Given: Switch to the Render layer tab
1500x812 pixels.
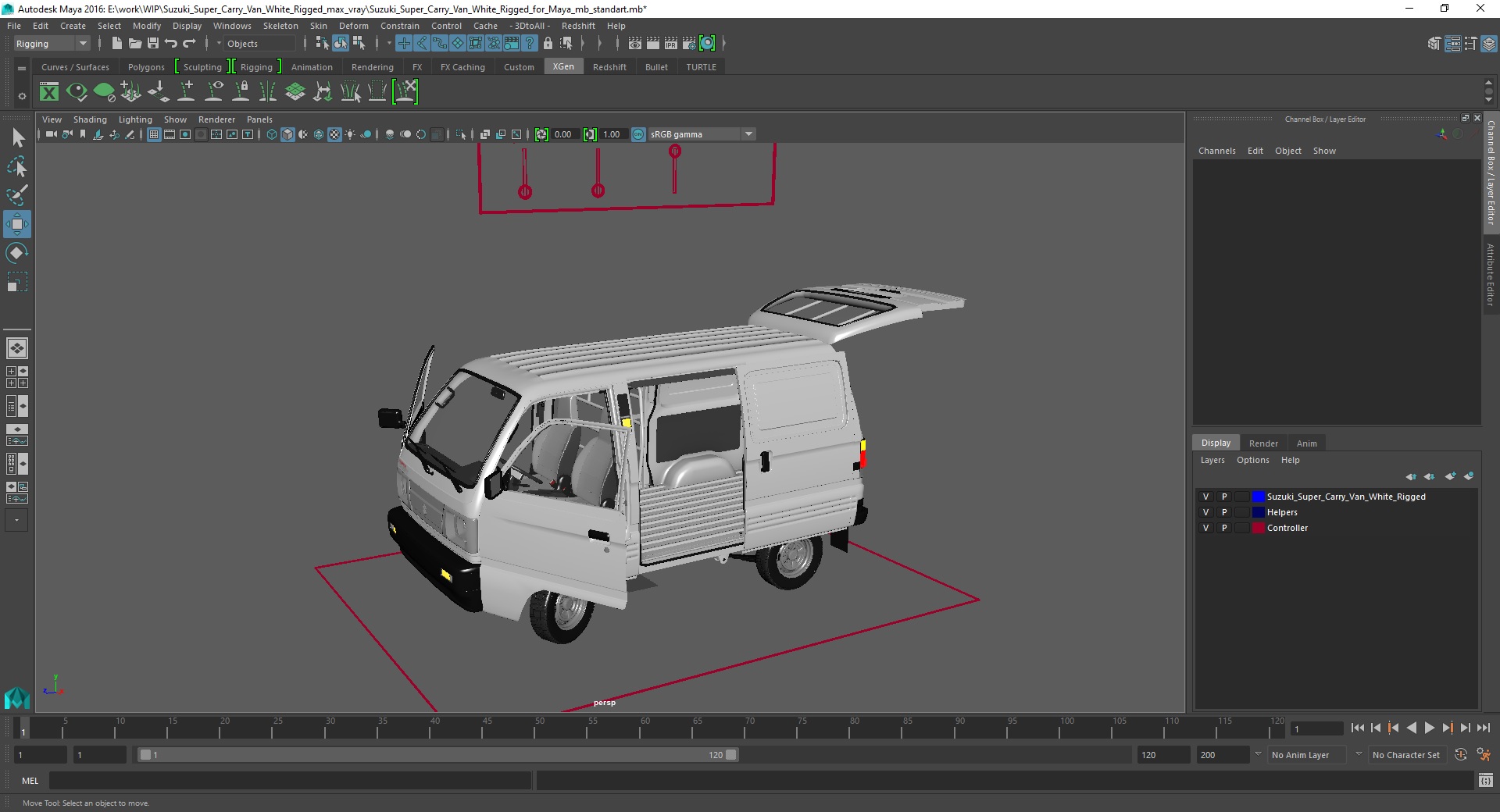Looking at the screenshot, I should point(1263,443).
